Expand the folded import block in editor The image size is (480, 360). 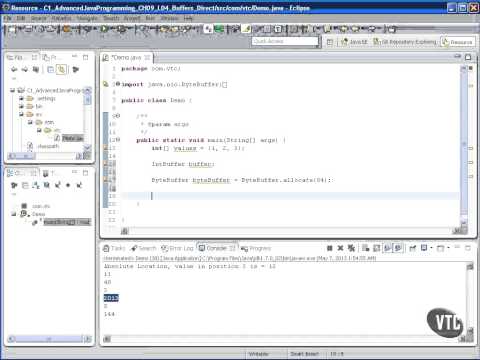pyautogui.click(x=117, y=84)
